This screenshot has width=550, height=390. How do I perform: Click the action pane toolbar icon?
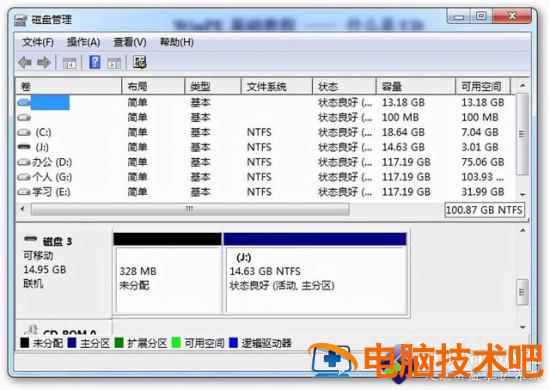[x=114, y=63]
